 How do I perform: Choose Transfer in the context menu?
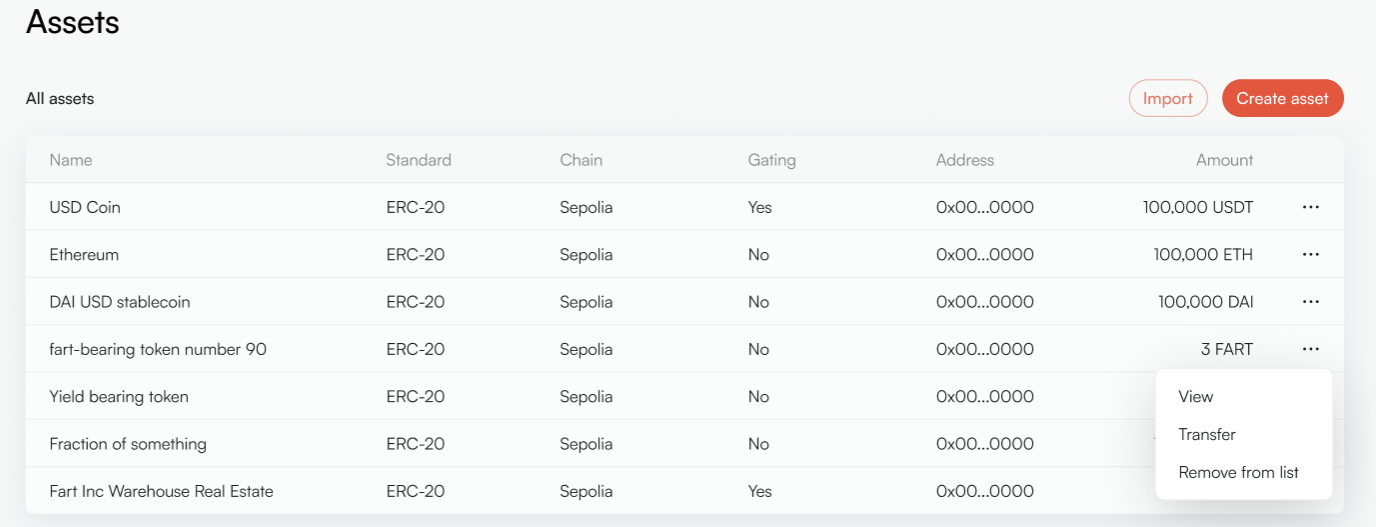pyautogui.click(x=1207, y=435)
